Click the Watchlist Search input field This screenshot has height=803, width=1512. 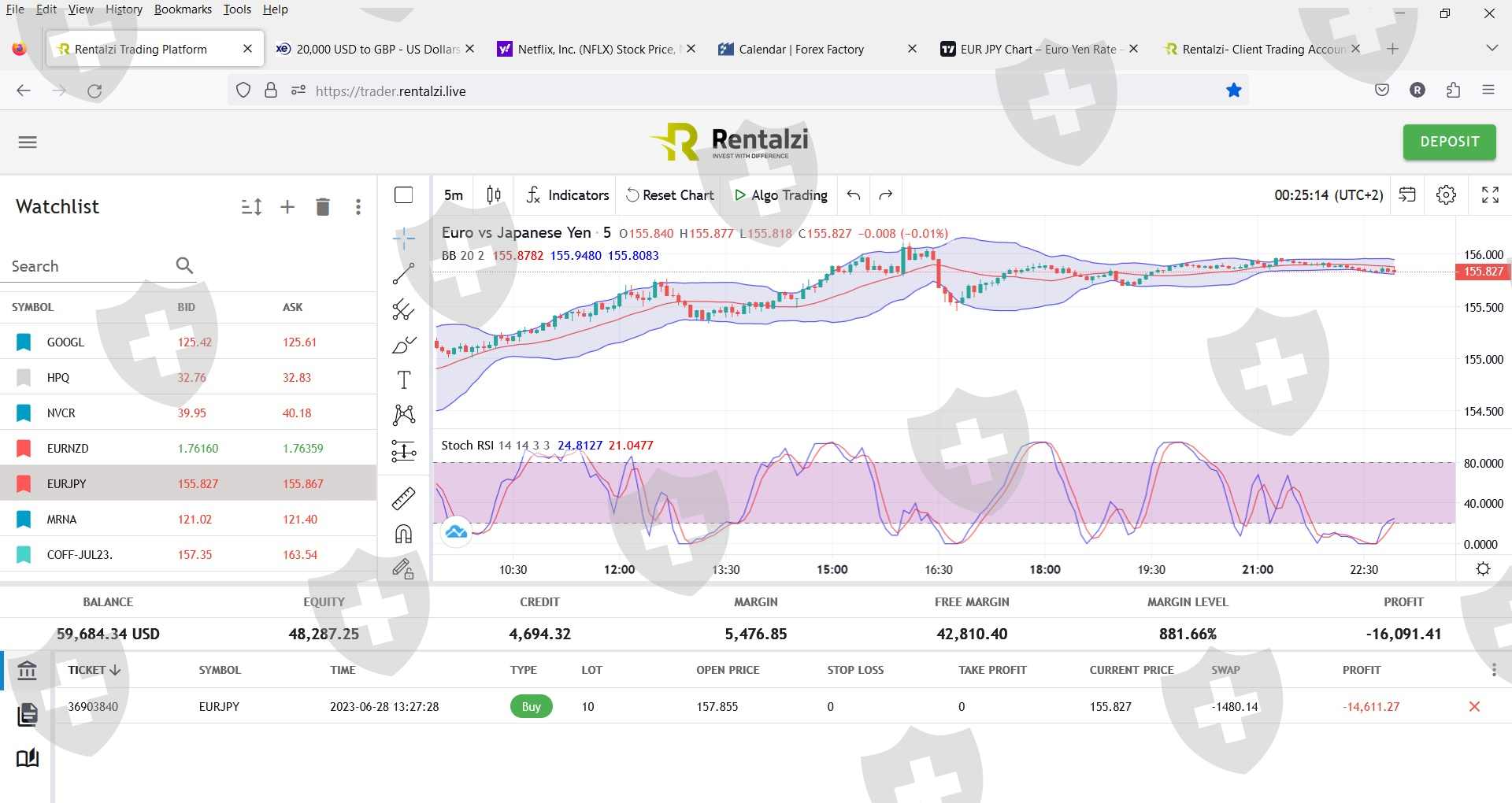[x=91, y=266]
